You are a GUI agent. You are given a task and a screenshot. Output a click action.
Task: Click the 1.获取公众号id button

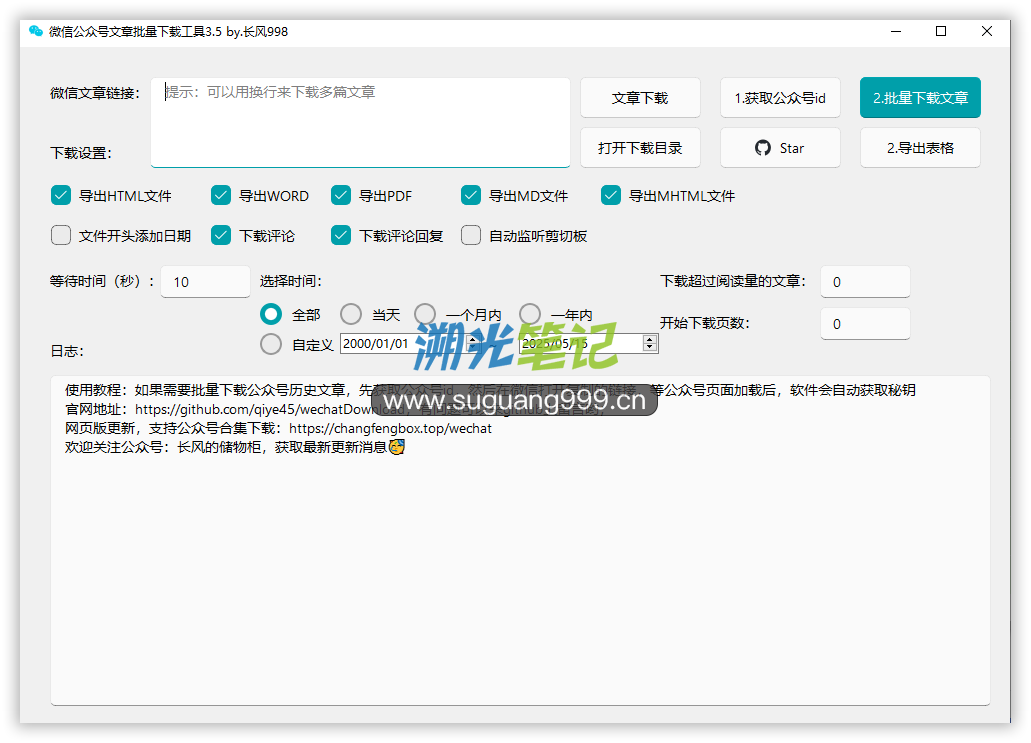tap(780, 98)
